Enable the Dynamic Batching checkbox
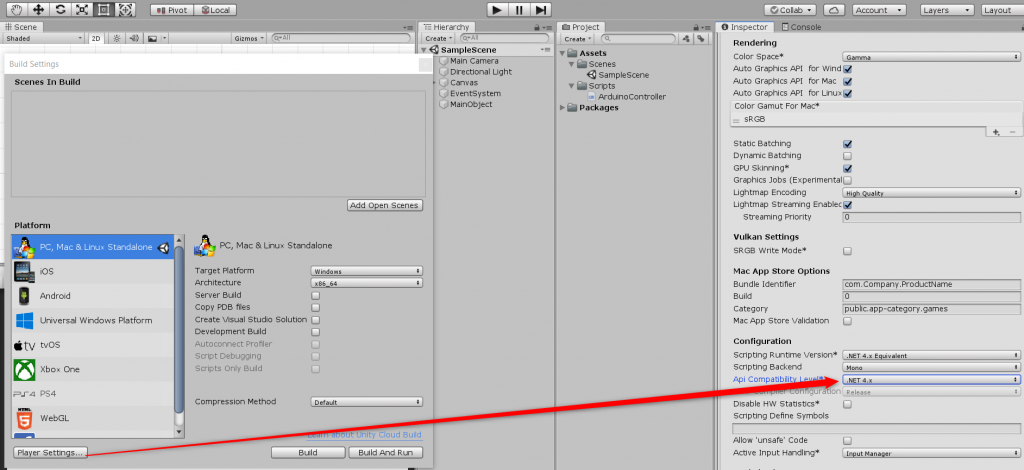The height and width of the screenshot is (470, 1024). (848, 156)
